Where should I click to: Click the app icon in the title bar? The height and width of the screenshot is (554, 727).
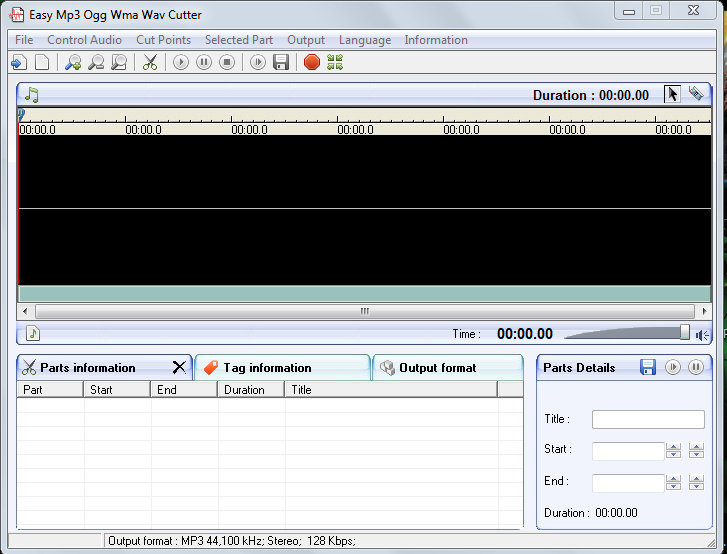[x=17, y=15]
